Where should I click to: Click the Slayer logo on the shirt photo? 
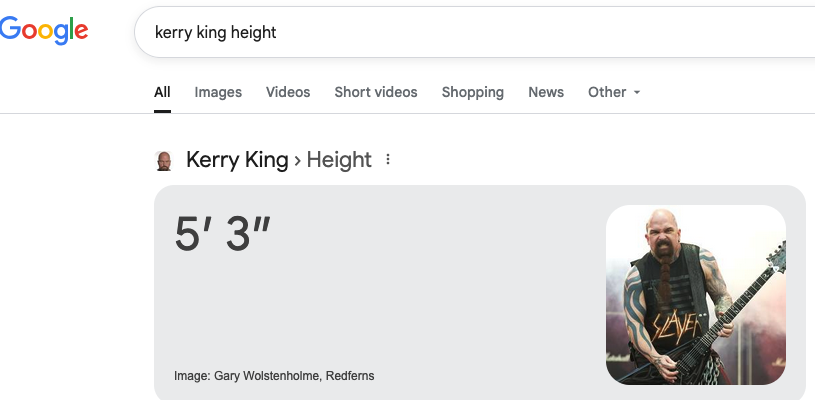(676, 326)
